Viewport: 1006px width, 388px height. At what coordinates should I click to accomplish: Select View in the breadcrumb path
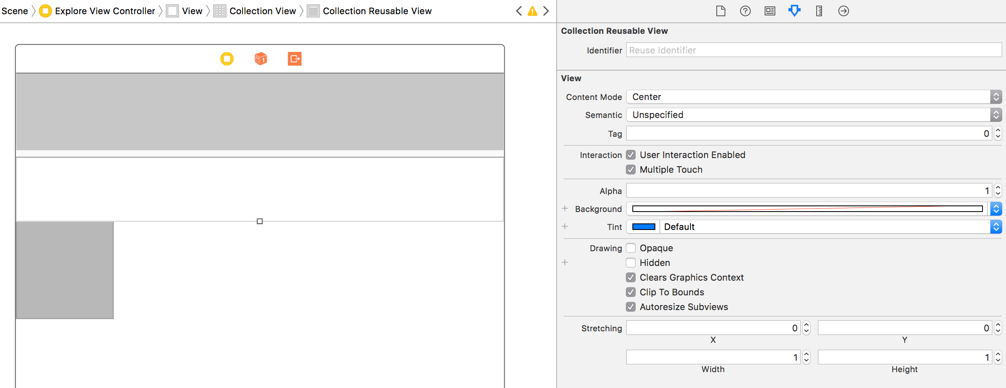(185, 11)
